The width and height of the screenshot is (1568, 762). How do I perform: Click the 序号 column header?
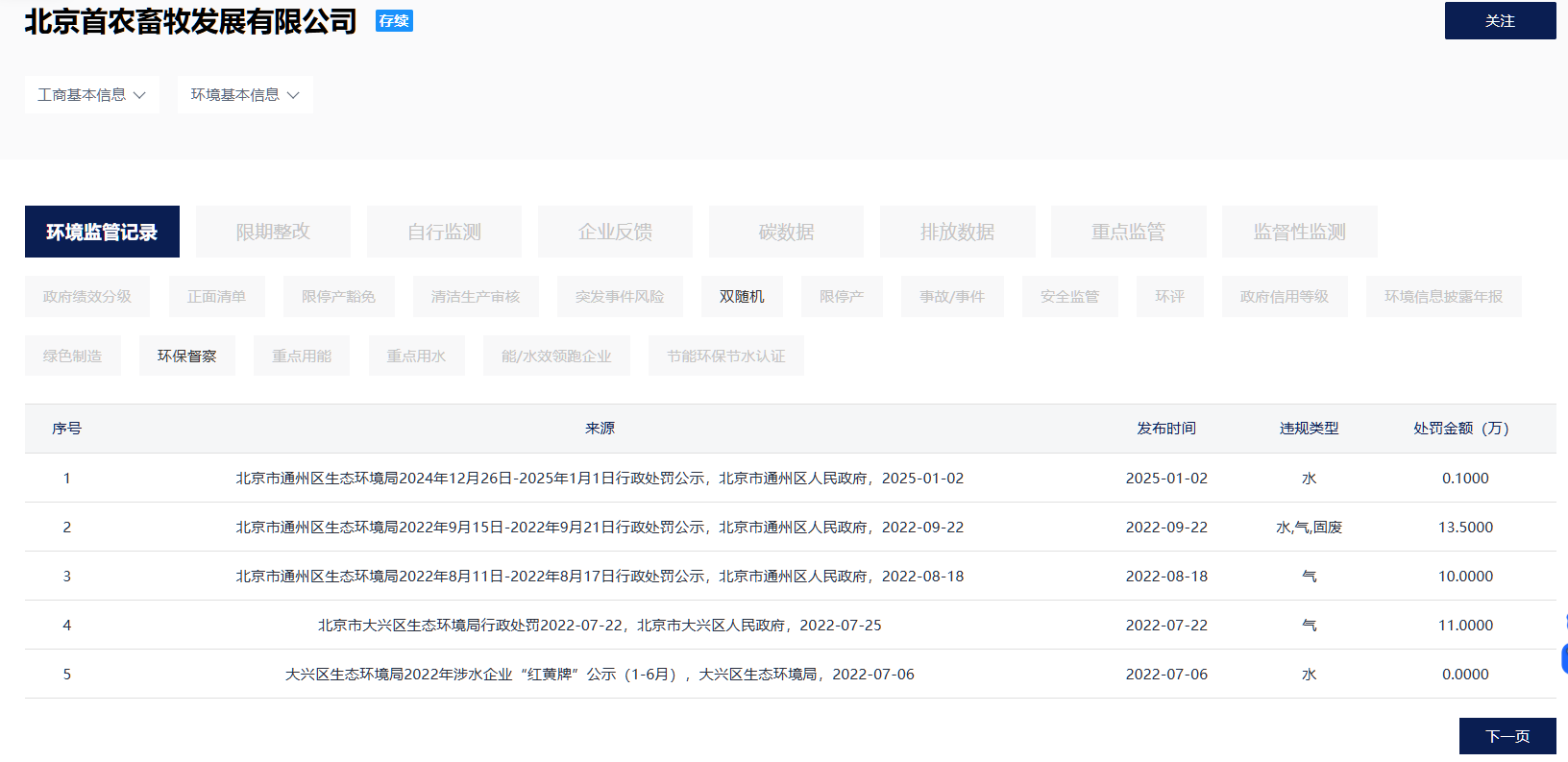(x=67, y=429)
